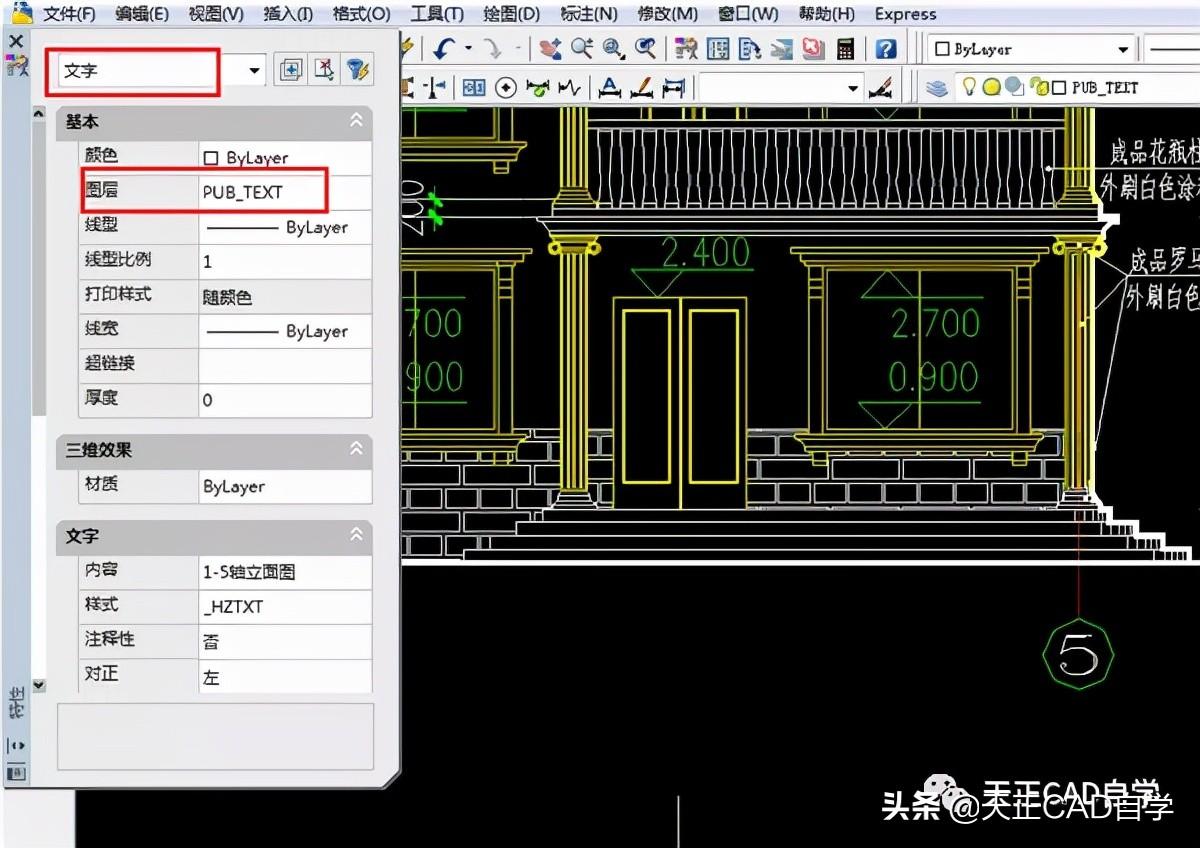This screenshot has height=848, width=1200.
Task: Toggle the PICKADD value button
Action: (x=290, y=69)
